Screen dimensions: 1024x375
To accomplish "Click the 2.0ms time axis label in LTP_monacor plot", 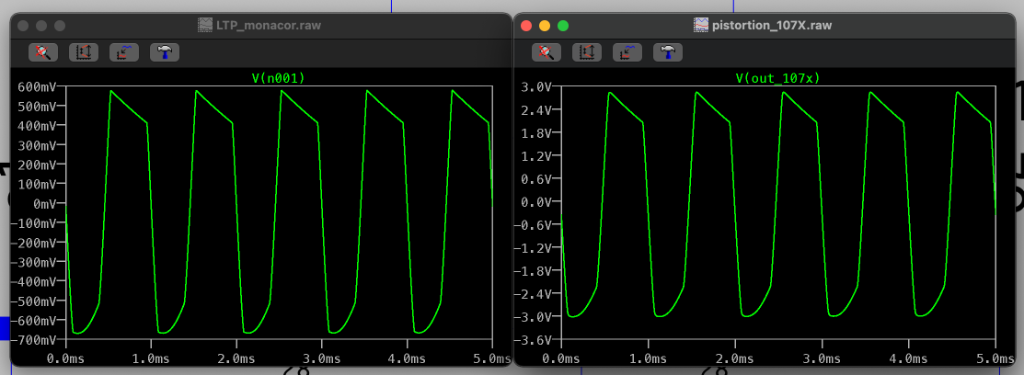I will (x=236, y=359).
